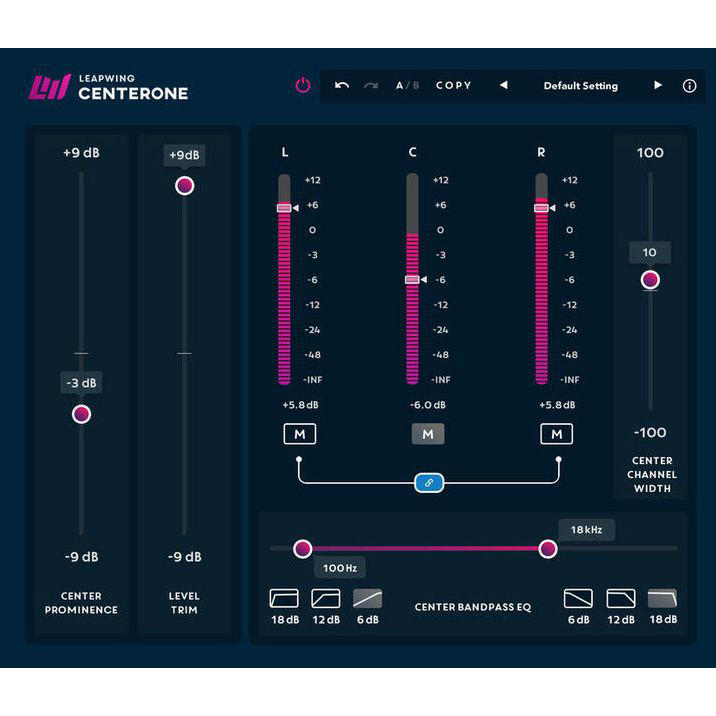Click the L channel meter fader handle
716x716 pixels.
[284, 208]
